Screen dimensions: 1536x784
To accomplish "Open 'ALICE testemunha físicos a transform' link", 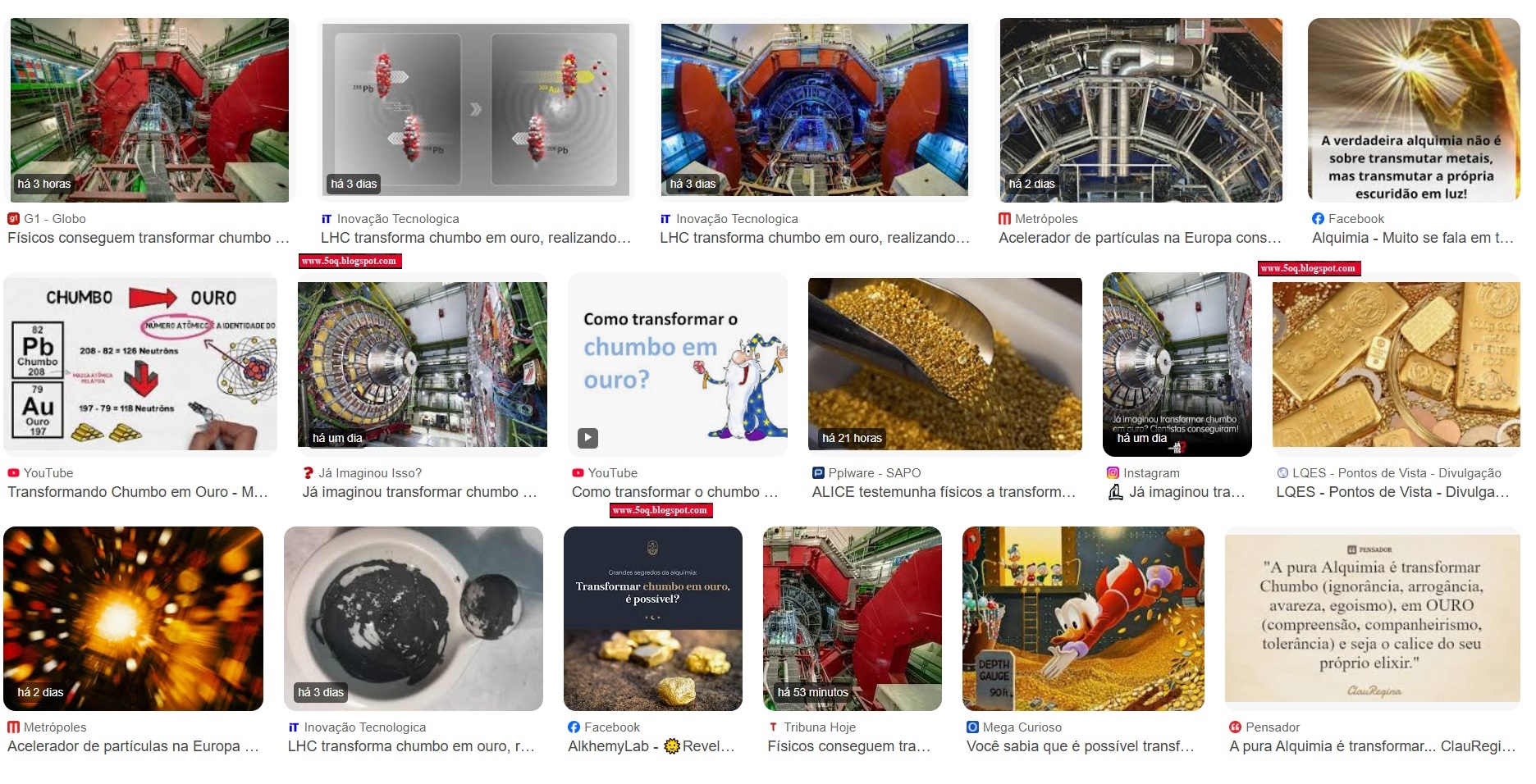I will click(x=944, y=492).
